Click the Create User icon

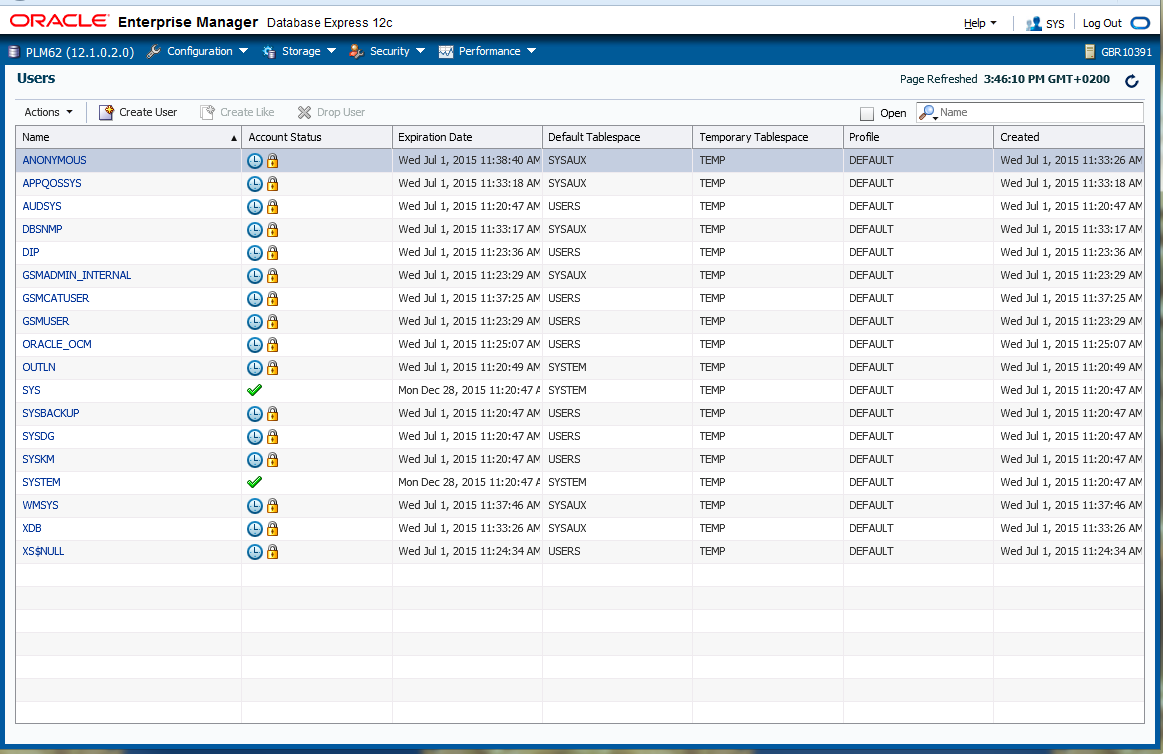(106, 112)
